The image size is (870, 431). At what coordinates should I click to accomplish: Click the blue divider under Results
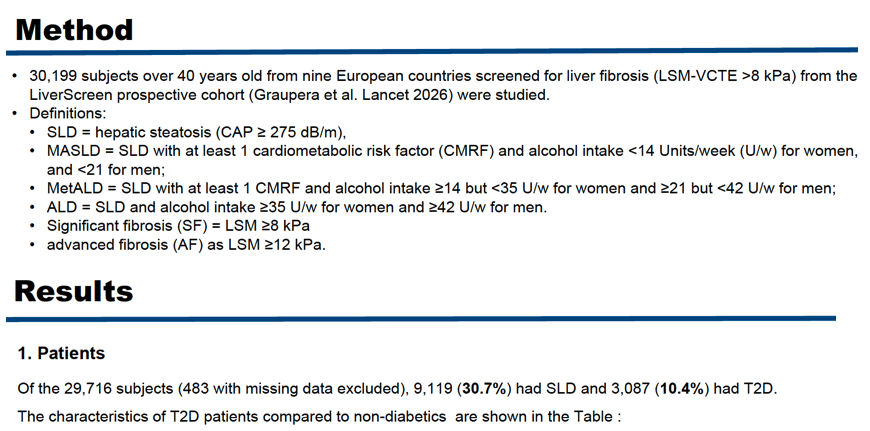(x=421, y=319)
